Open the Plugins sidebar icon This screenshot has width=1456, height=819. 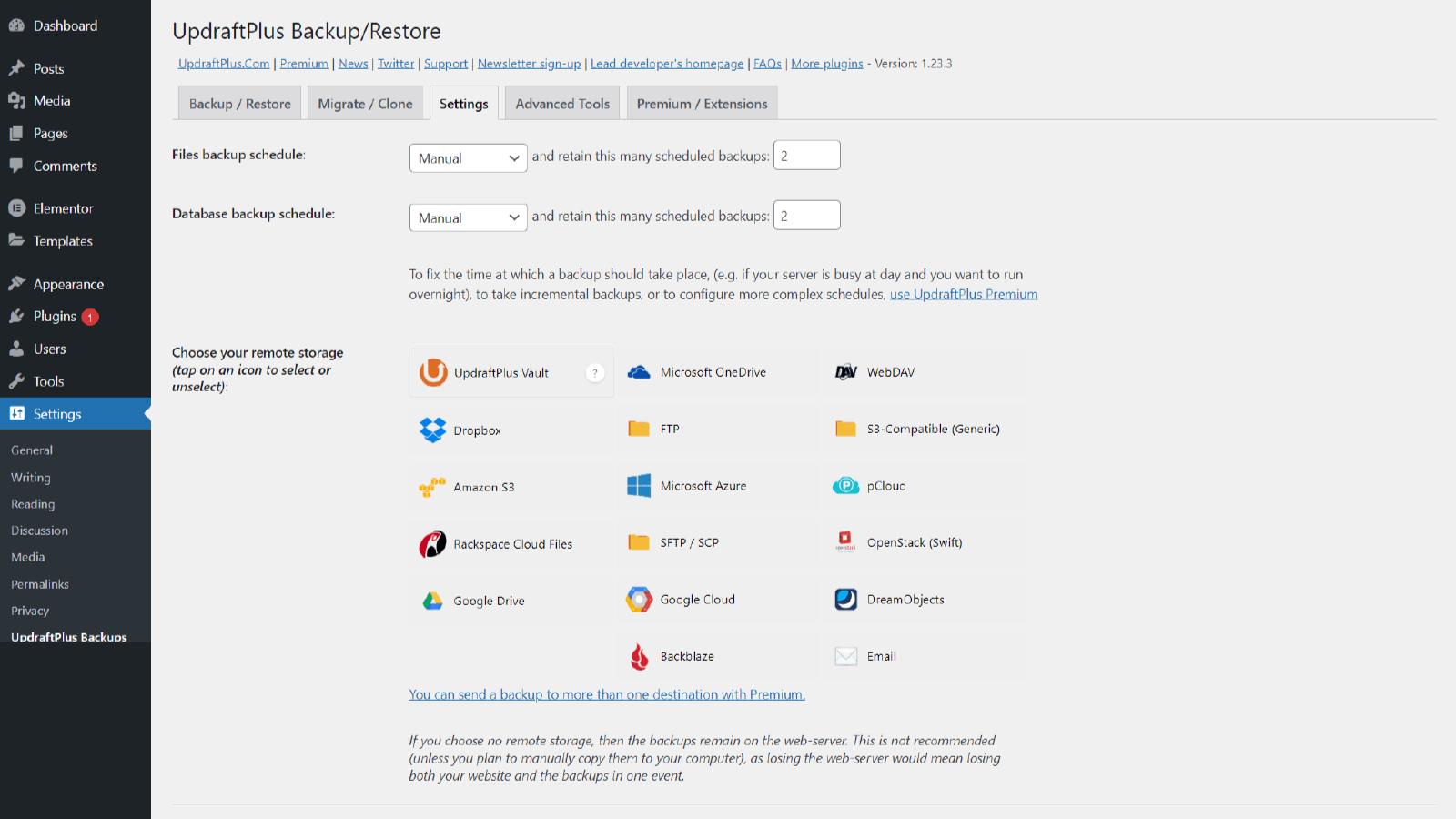point(16,316)
